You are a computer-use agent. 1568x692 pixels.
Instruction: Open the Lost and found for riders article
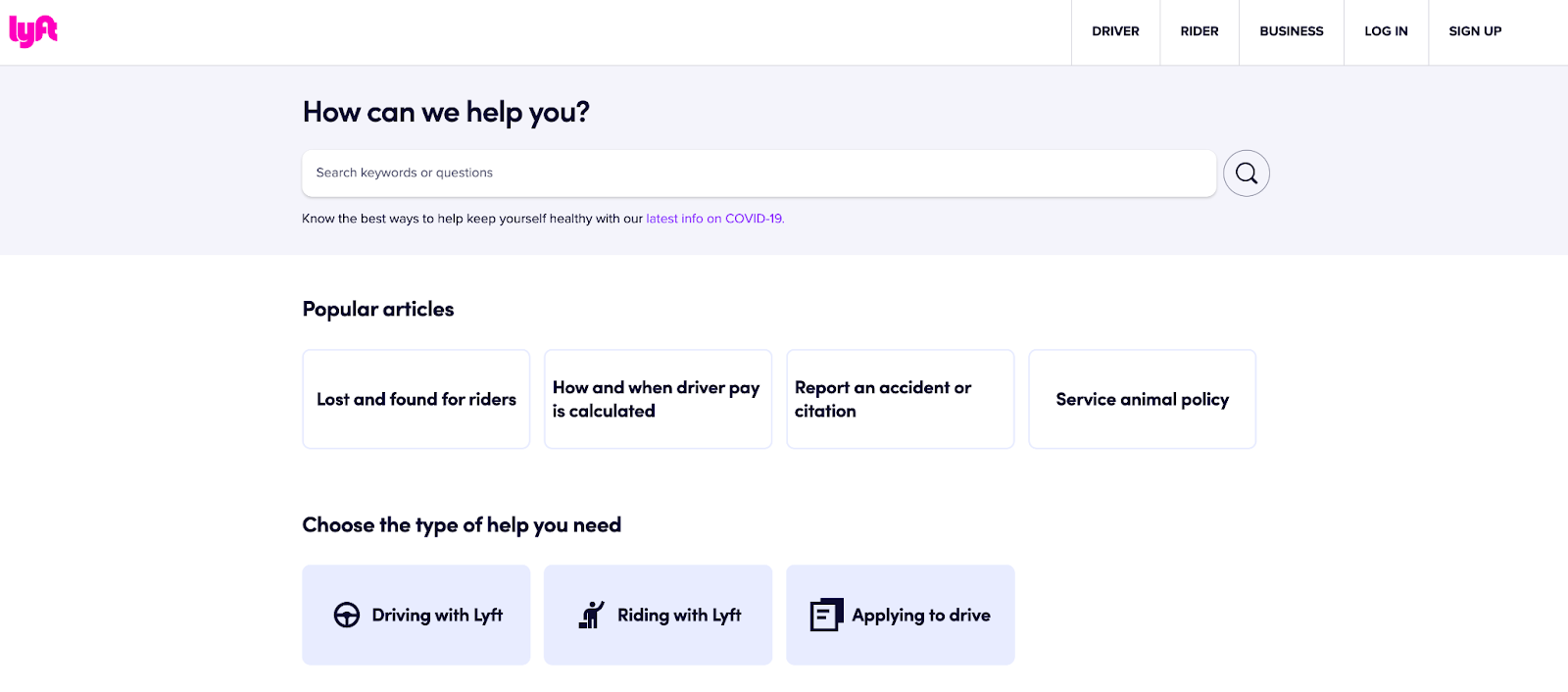(x=416, y=399)
